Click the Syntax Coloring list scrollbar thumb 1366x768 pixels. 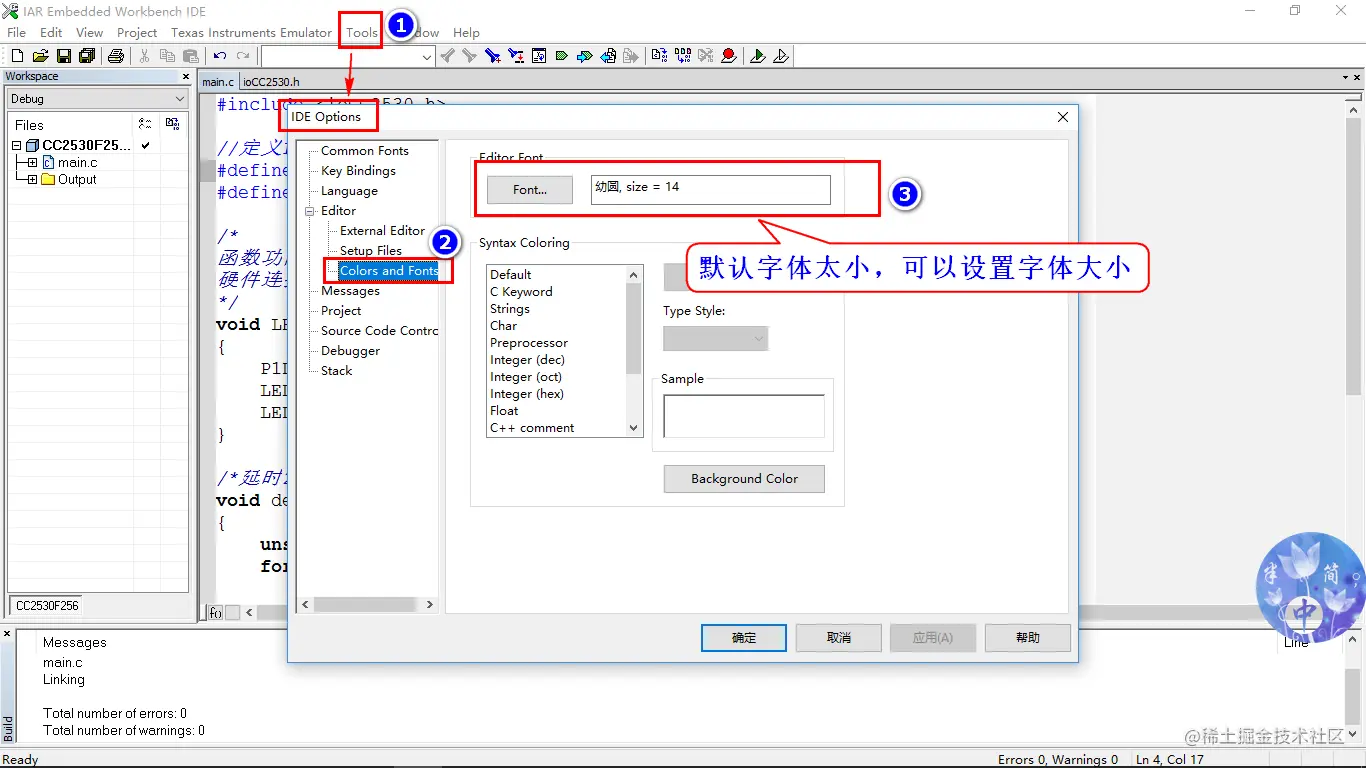[x=634, y=328]
